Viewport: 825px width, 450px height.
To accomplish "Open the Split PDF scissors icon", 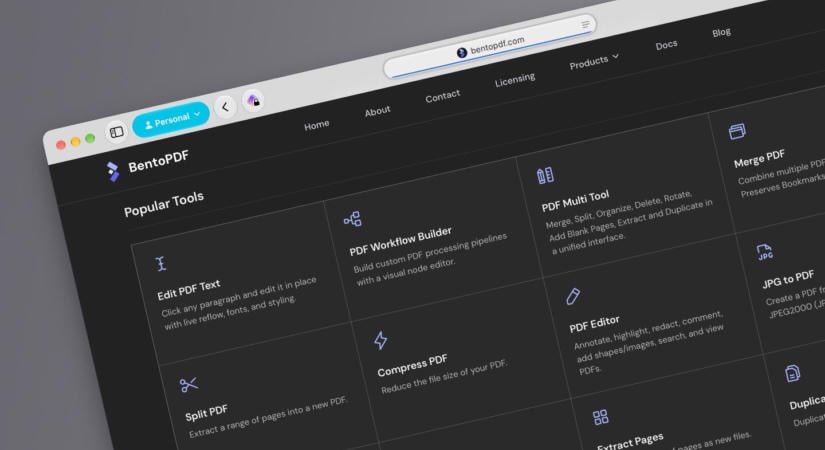I will coord(188,385).
